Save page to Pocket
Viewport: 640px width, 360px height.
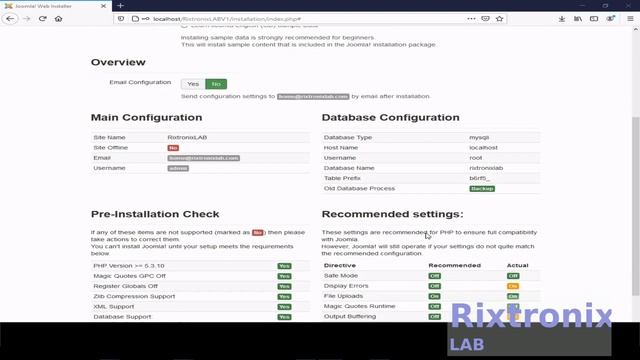click(485, 19)
